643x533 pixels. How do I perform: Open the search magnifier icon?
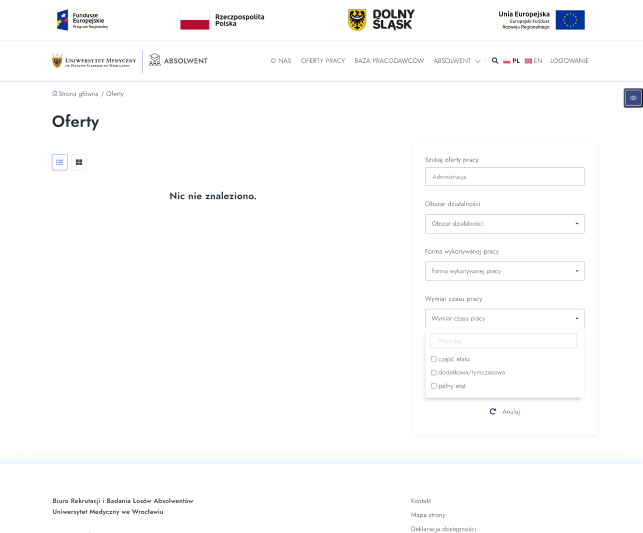495,61
